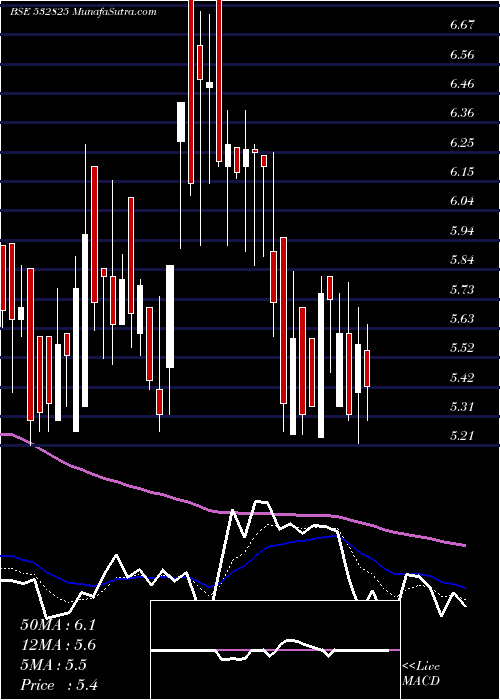Click the 5.84 price axis label
Image resolution: width=500 pixels, height=700 pixels.
(x=461, y=259)
